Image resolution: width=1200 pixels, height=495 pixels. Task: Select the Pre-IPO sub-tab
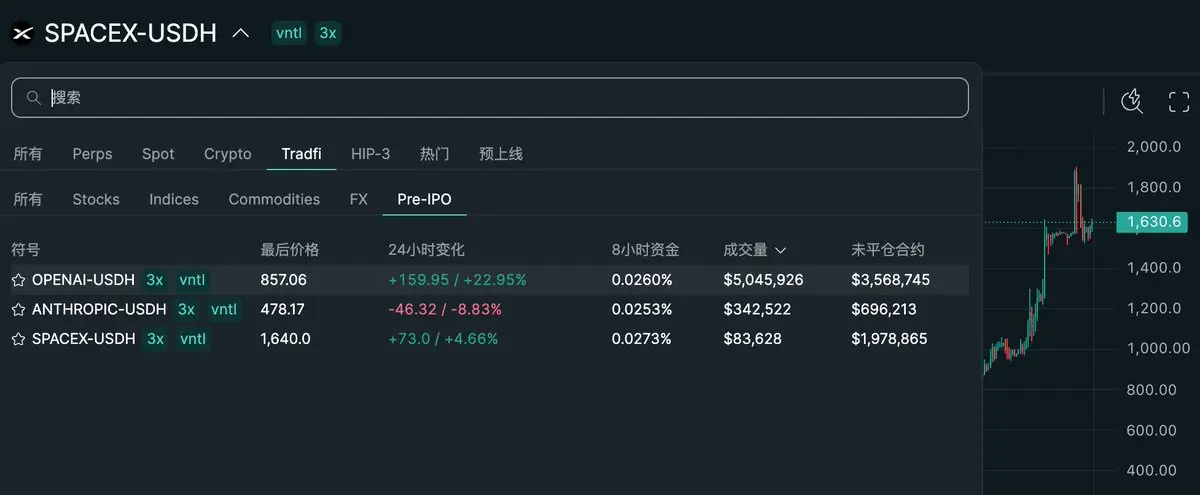coord(424,199)
